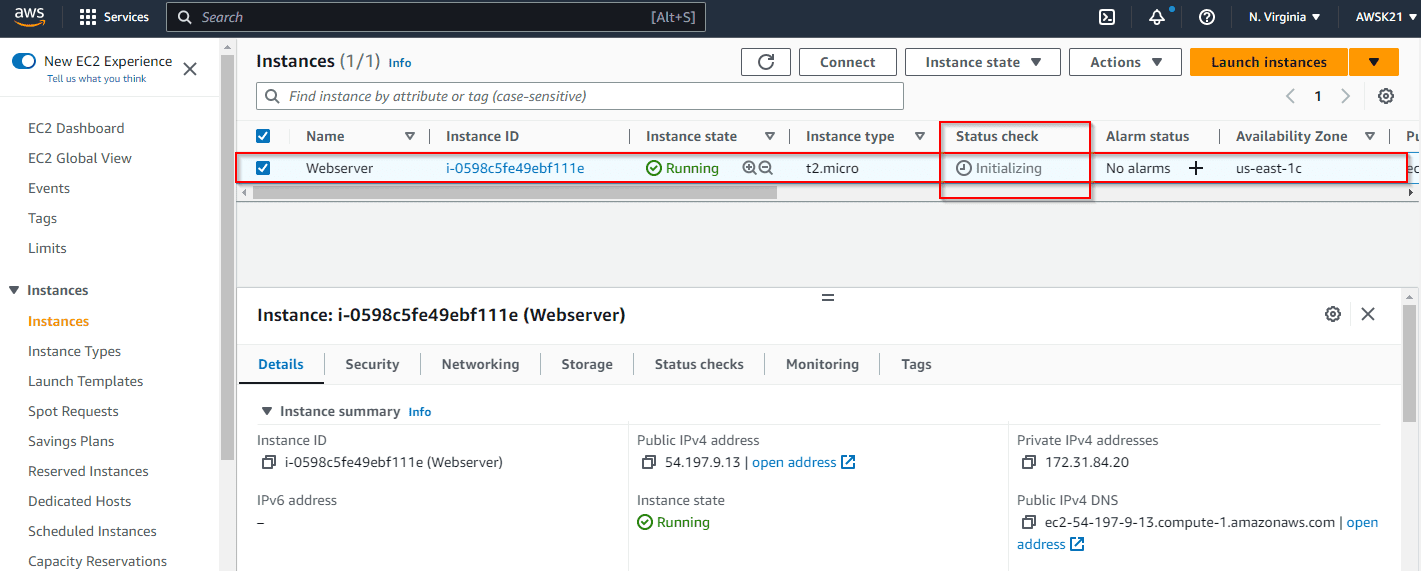
Task: Copy the private IPv4 address 172.31.84.20
Action: (x=1029, y=462)
